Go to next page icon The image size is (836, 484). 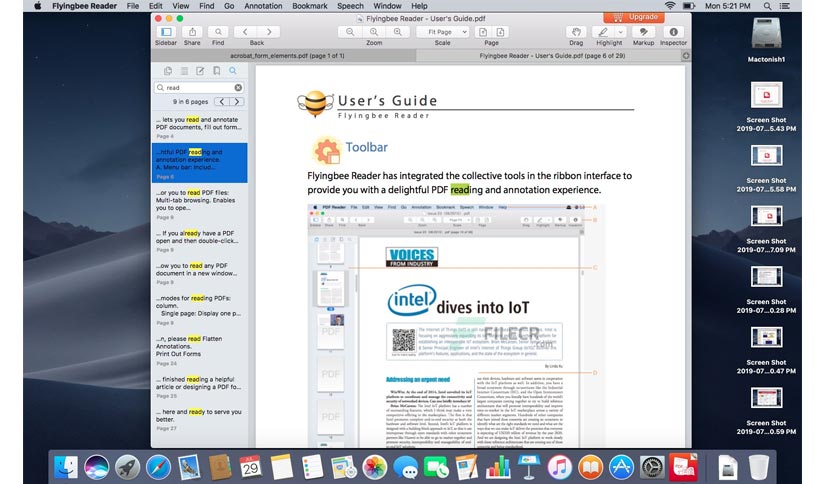(x=501, y=32)
